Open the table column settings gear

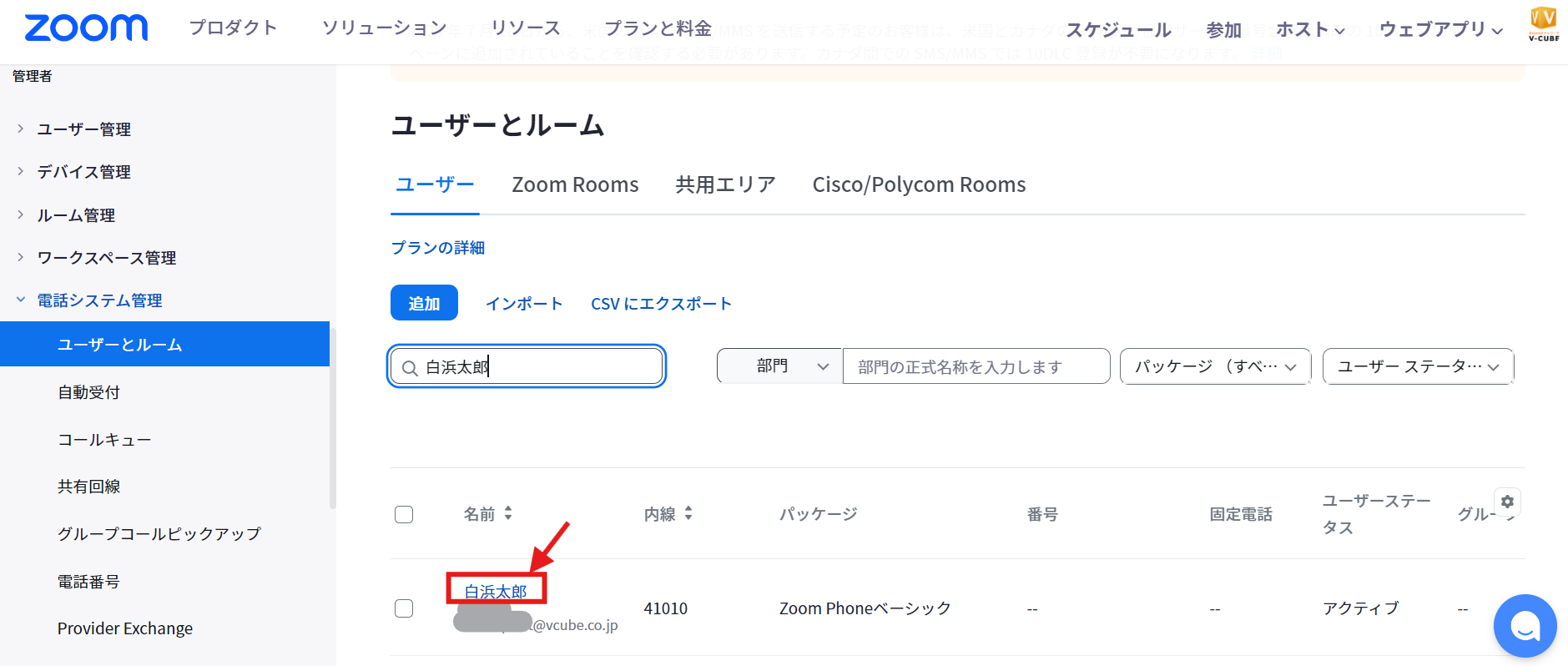point(1507,502)
